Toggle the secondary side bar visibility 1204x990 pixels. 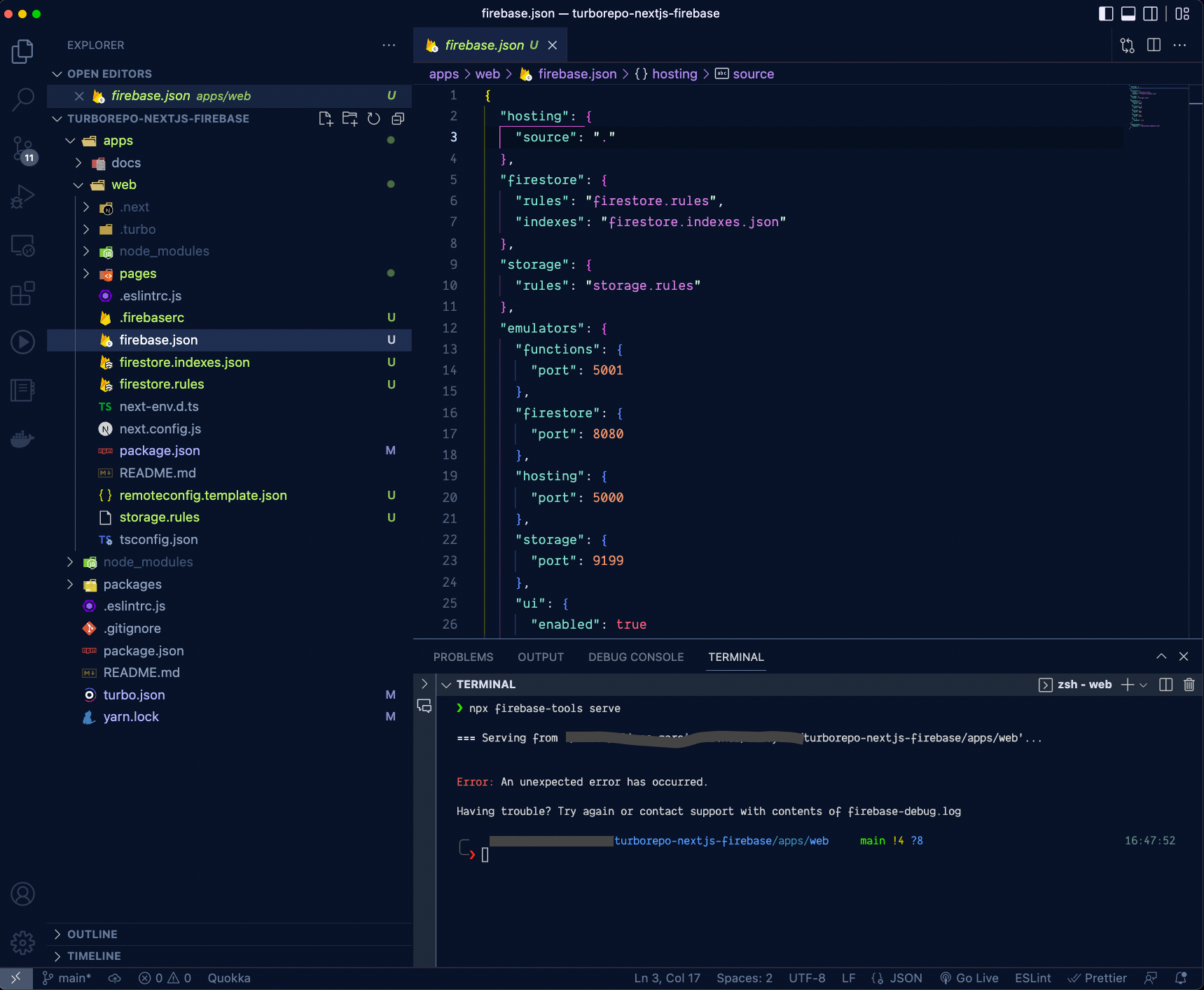point(1151,13)
